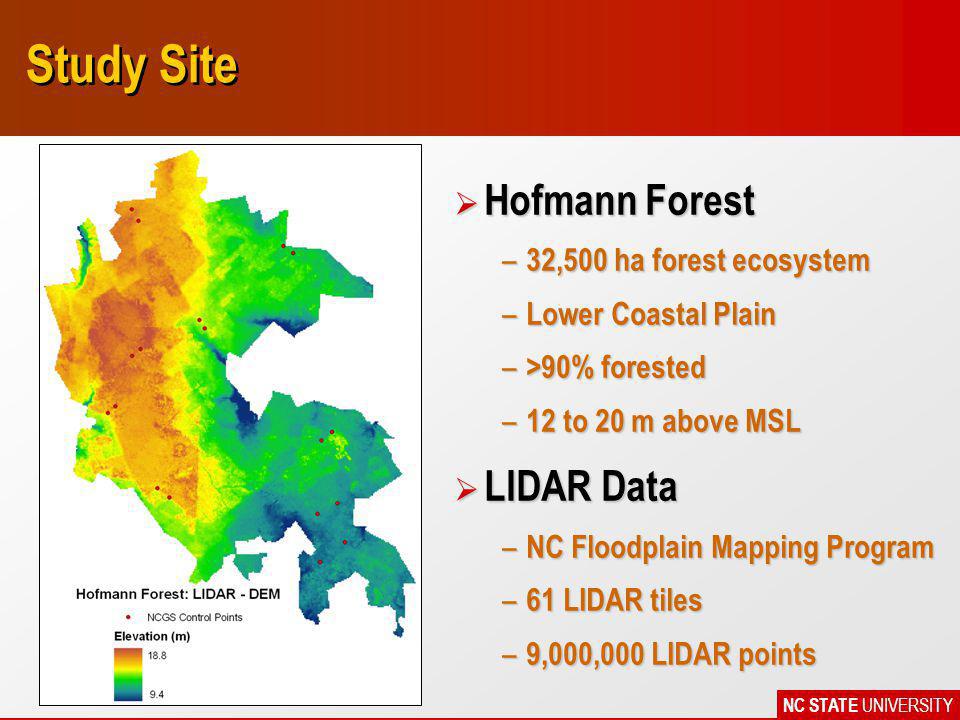Click 'NC Floodplain Mapping Program' text
Viewport: 960px width, 720px height.
(x=730, y=547)
